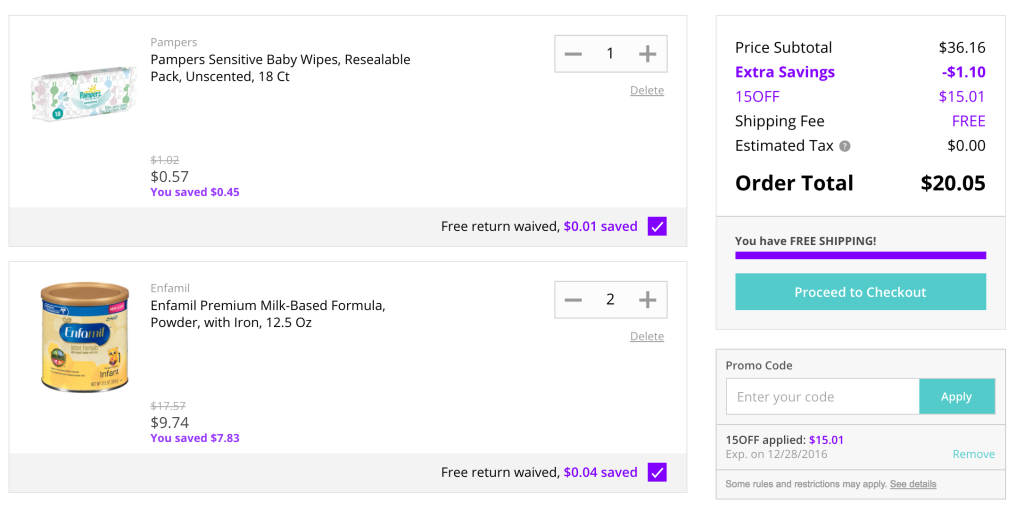Click the Estimated Tax $0.00 value
The image size is (1024, 508).
967,146
